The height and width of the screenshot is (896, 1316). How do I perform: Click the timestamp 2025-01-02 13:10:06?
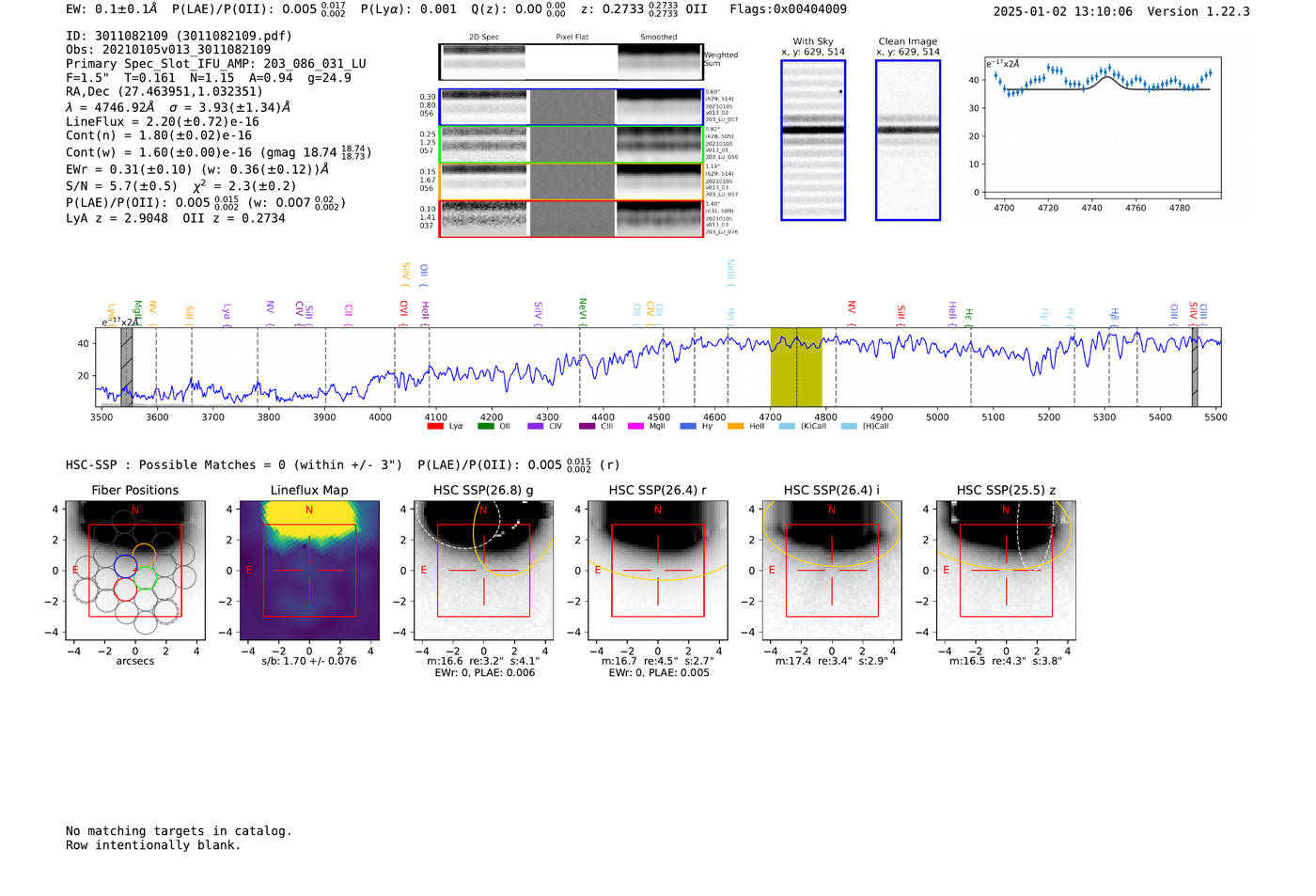click(x=1063, y=11)
